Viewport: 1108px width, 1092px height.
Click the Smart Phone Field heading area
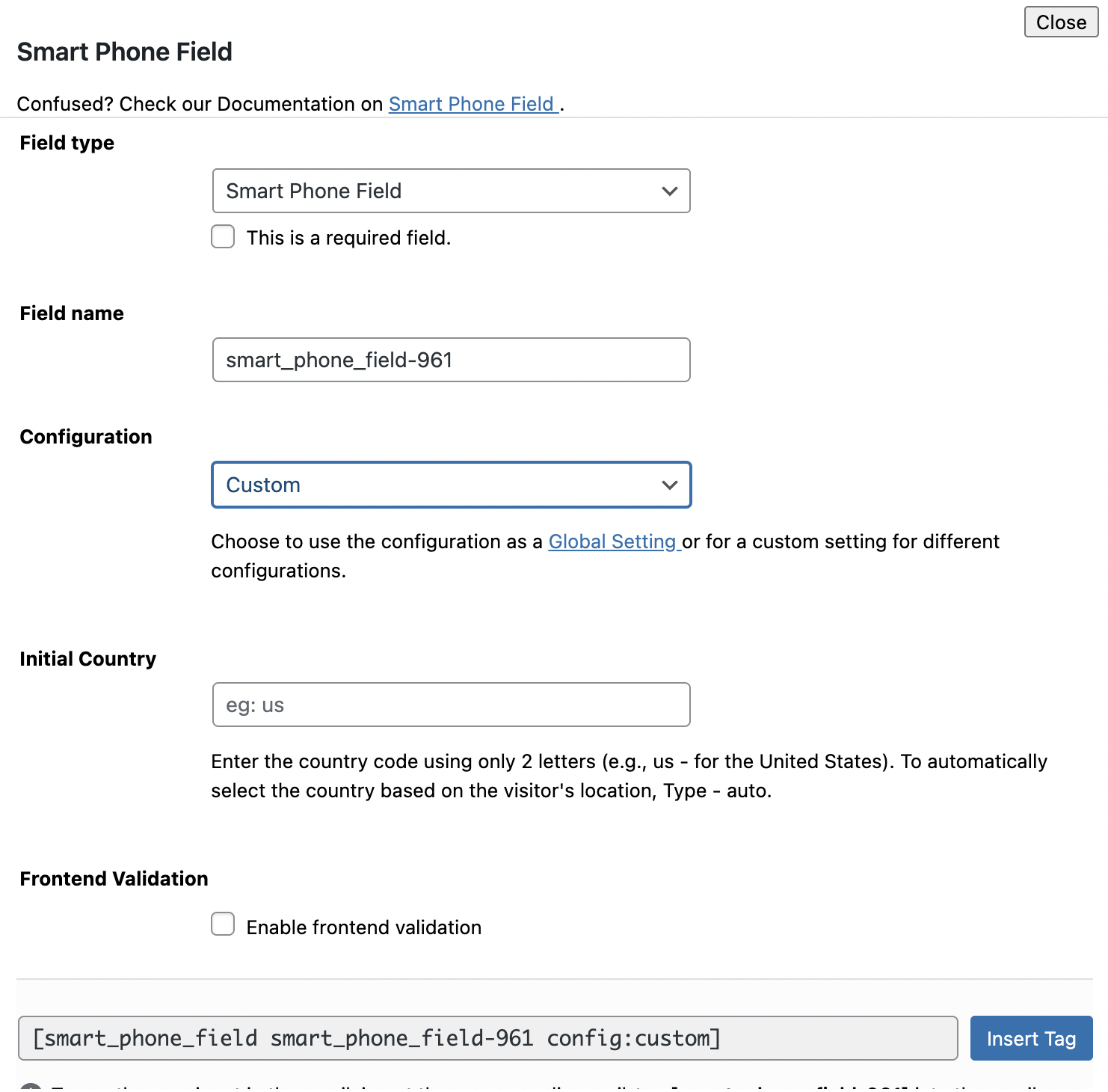tap(125, 52)
